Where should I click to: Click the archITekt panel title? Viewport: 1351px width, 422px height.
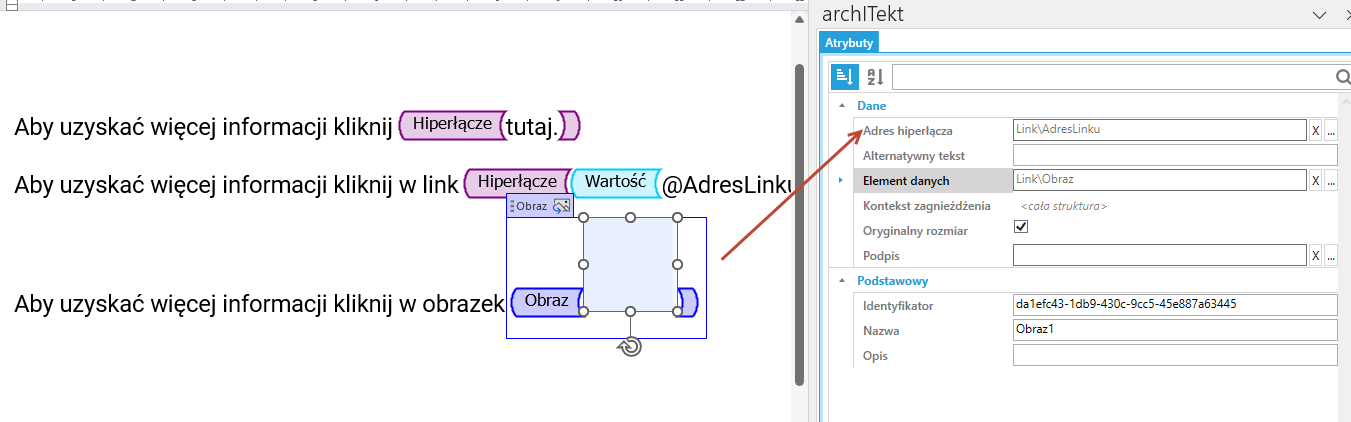point(863,15)
